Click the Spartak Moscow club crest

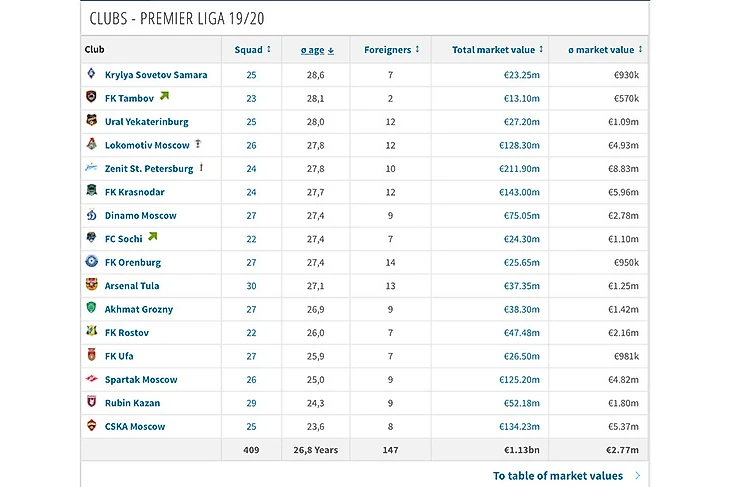click(92, 379)
